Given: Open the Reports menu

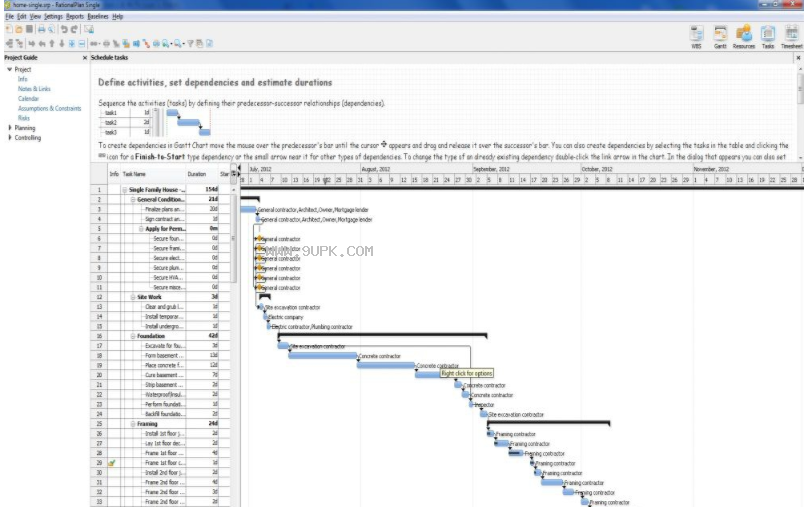Looking at the screenshot, I should (75, 16).
